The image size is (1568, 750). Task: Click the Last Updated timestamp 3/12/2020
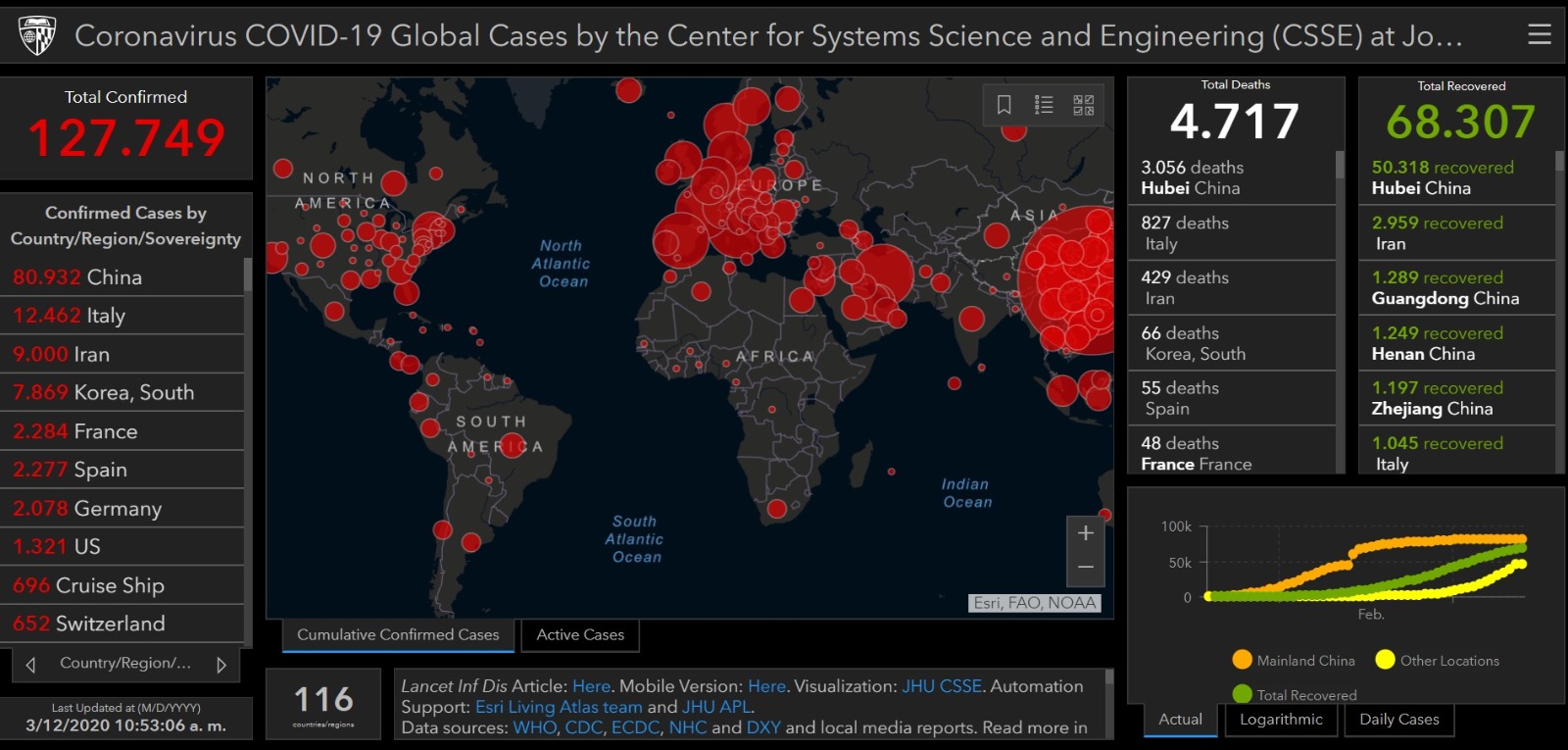click(125, 725)
